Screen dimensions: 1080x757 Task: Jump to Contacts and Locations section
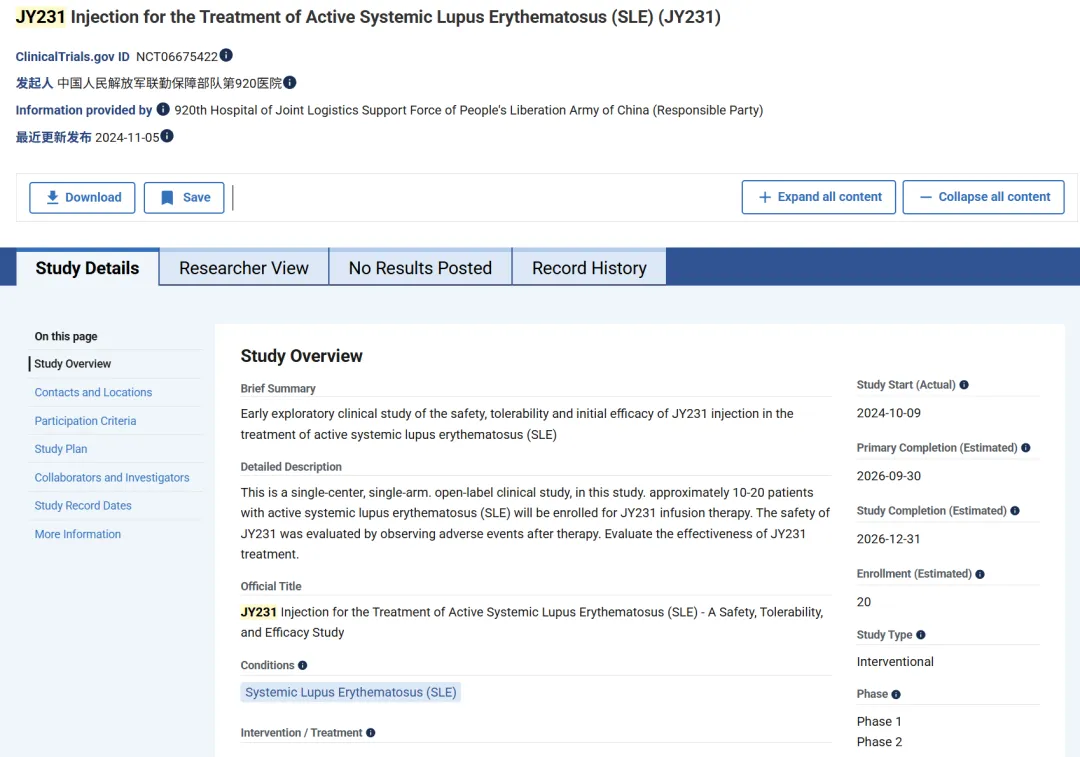(x=93, y=393)
